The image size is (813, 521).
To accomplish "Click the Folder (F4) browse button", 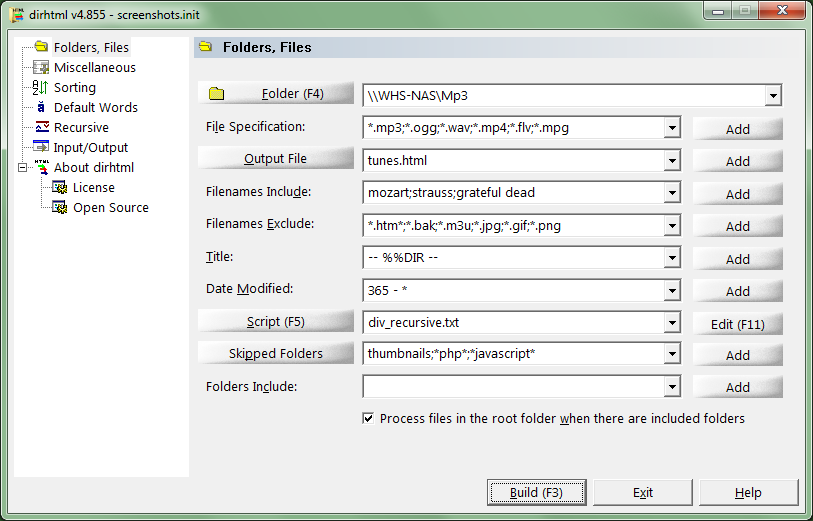I will click(x=276, y=93).
